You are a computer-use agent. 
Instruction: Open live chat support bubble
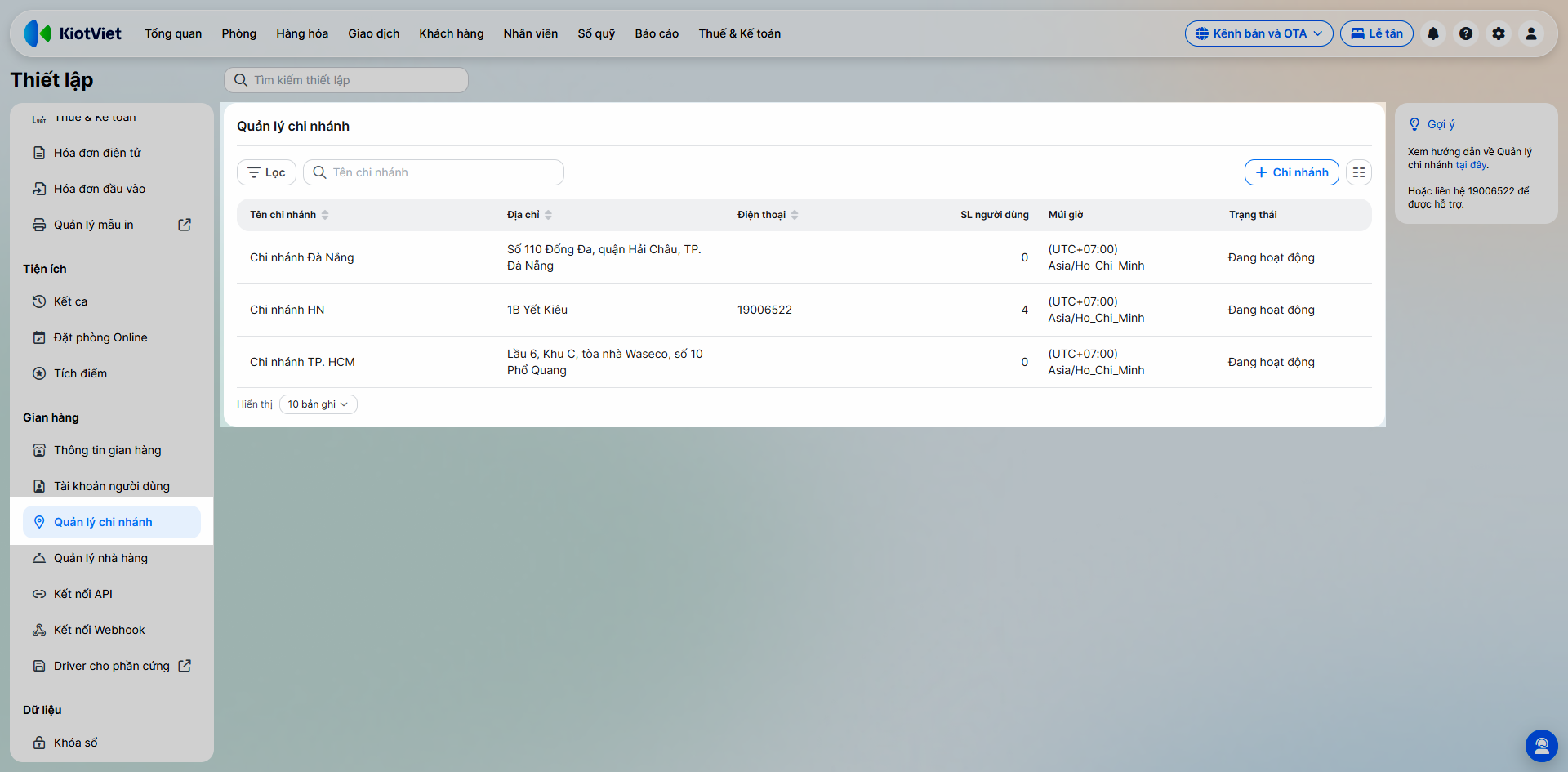point(1542,745)
